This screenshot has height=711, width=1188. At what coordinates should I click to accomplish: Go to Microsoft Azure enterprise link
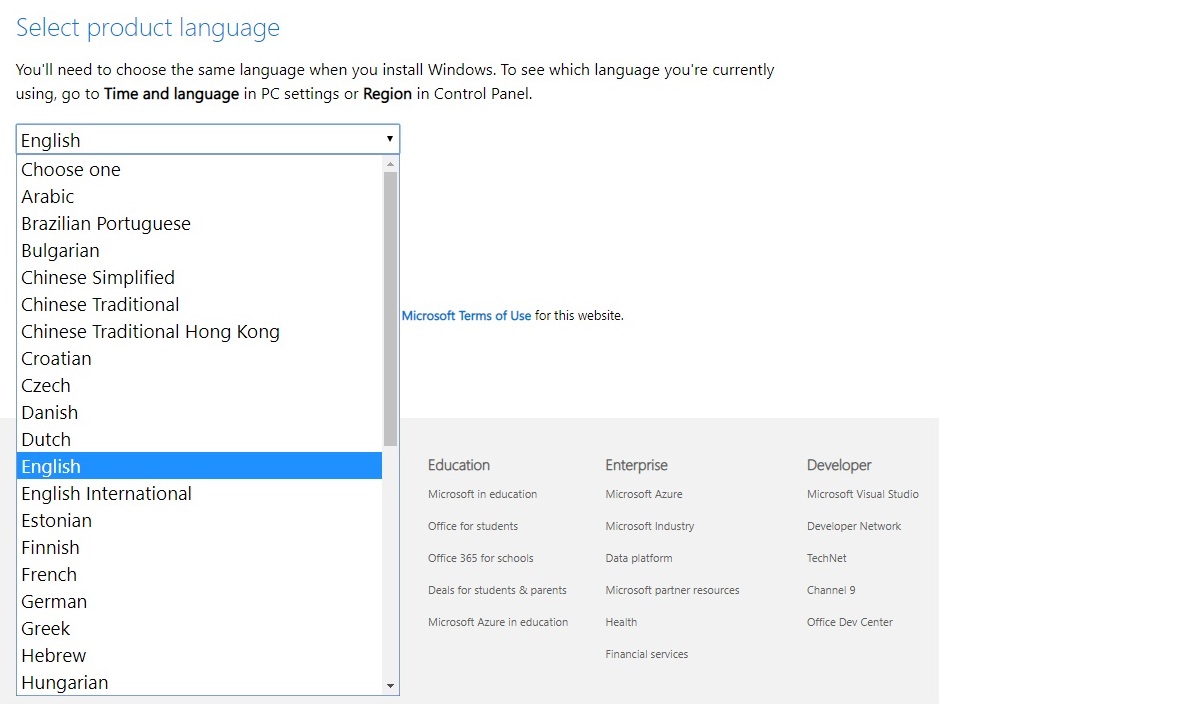[x=643, y=494]
